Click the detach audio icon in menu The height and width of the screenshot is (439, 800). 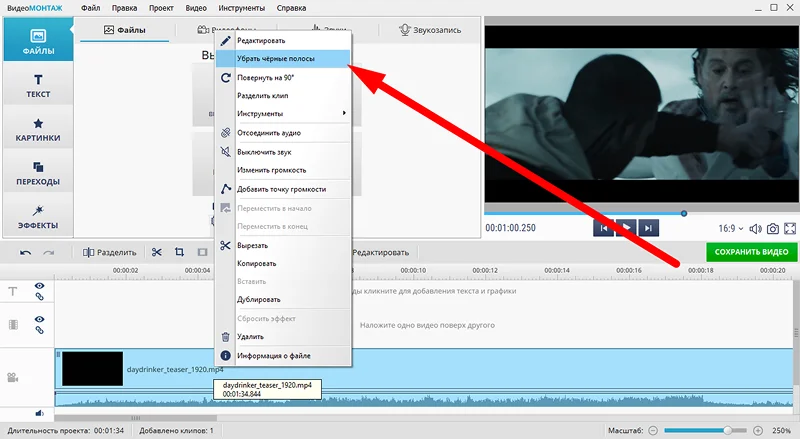(x=226, y=133)
